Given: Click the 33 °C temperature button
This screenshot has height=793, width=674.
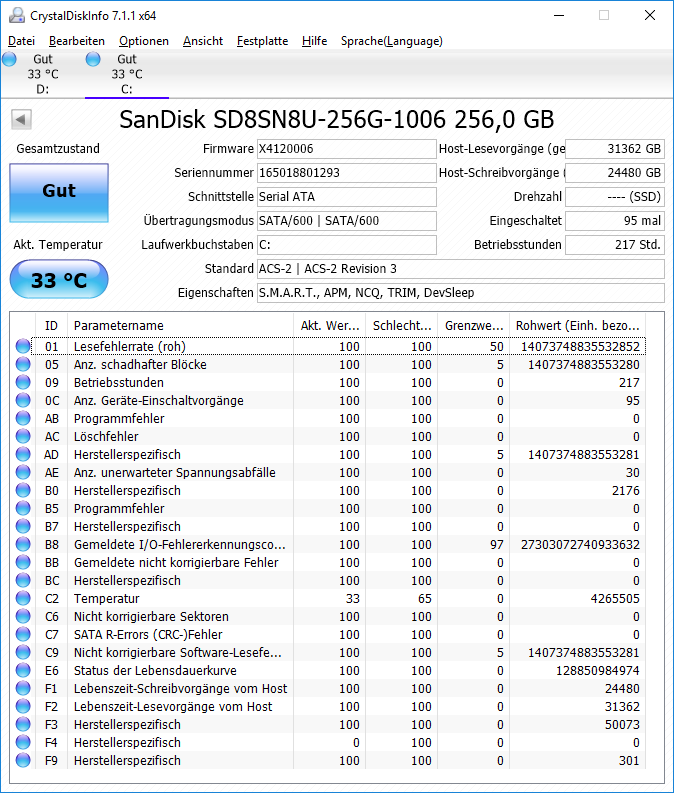Looking at the screenshot, I should [59, 279].
